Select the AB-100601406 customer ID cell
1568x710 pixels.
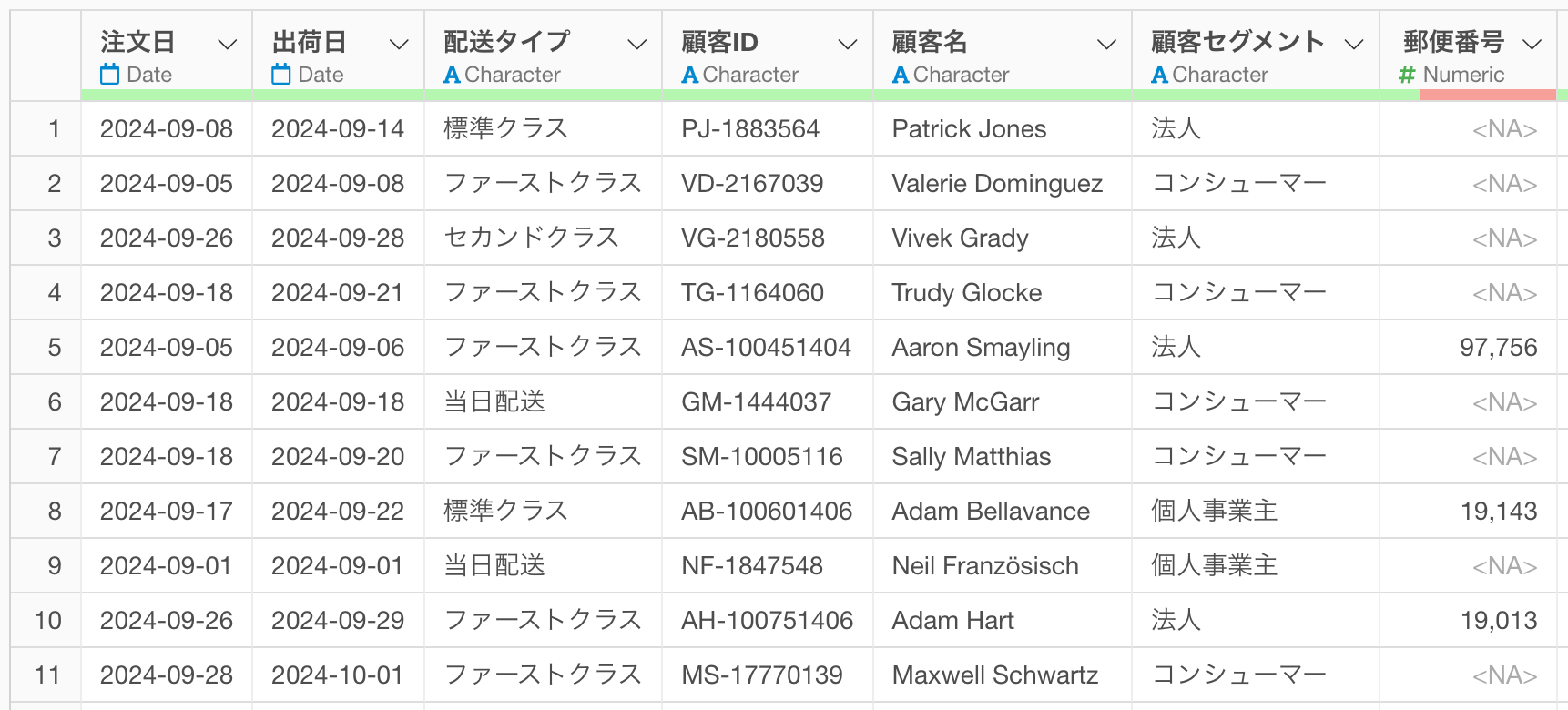(767, 511)
